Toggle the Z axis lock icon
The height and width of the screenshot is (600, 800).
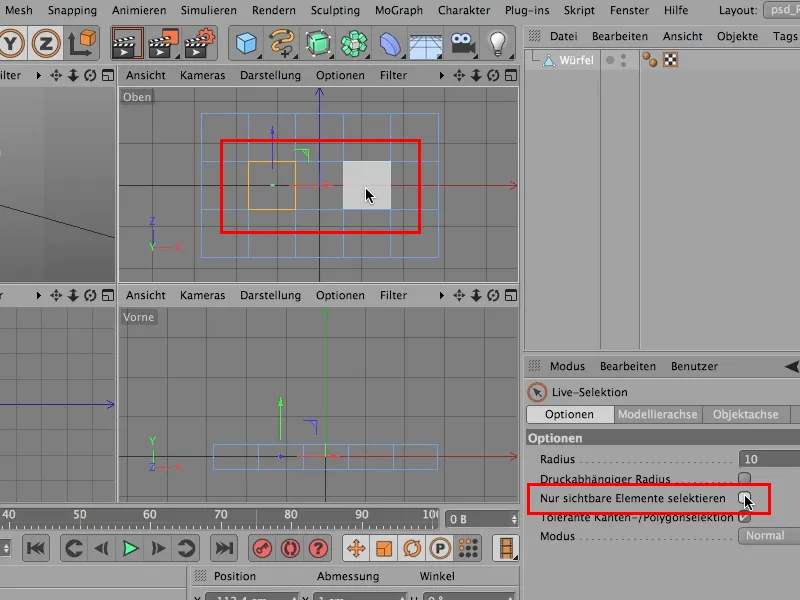45,44
